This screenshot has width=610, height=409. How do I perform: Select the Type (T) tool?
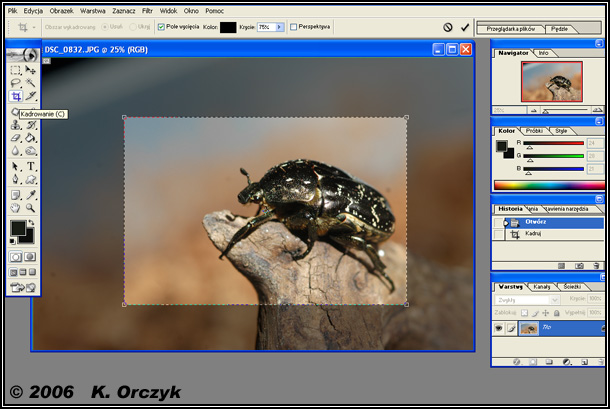coord(31,166)
